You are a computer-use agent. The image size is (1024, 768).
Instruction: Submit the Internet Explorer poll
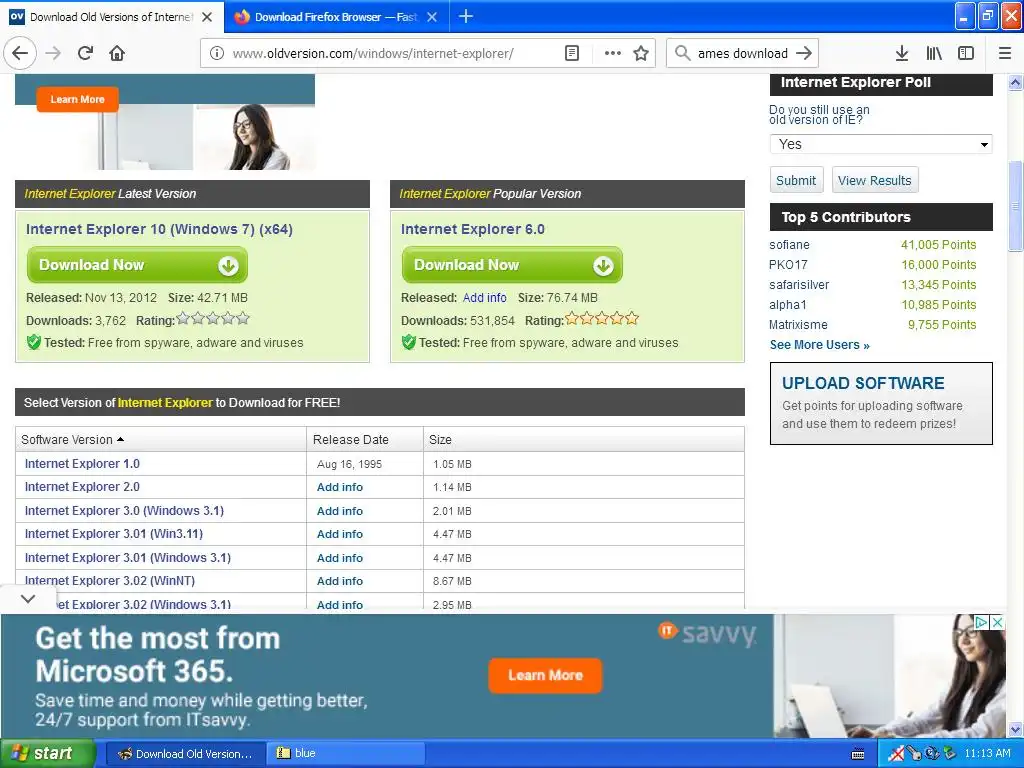[x=796, y=180]
